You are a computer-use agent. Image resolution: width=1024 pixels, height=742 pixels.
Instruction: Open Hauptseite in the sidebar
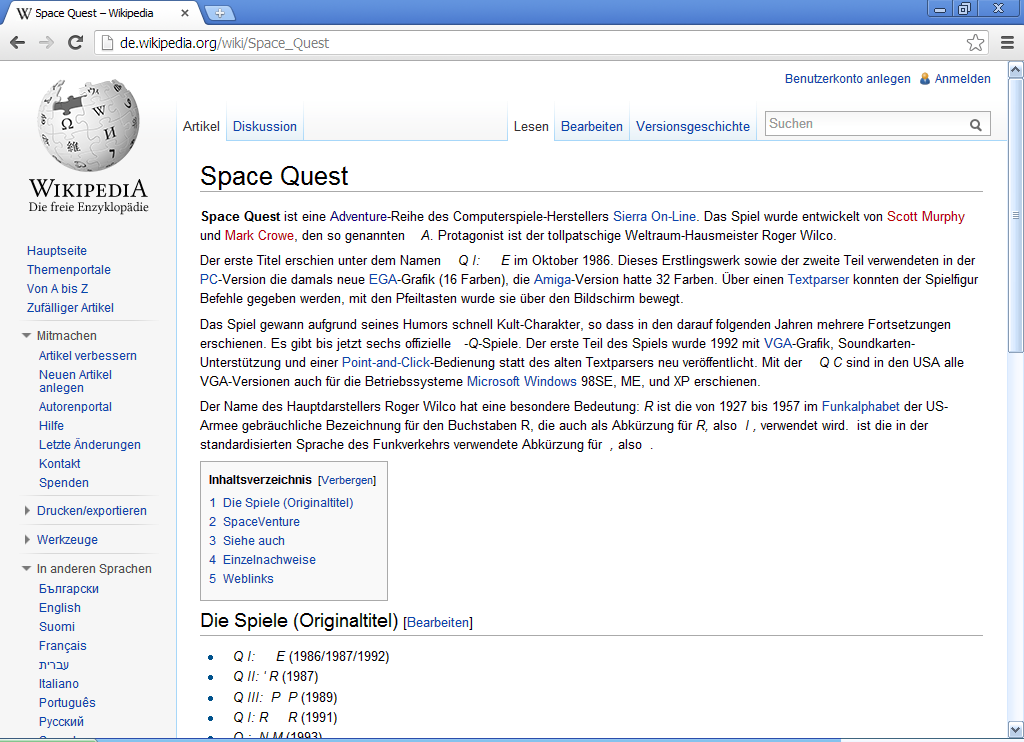coord(57,251)
